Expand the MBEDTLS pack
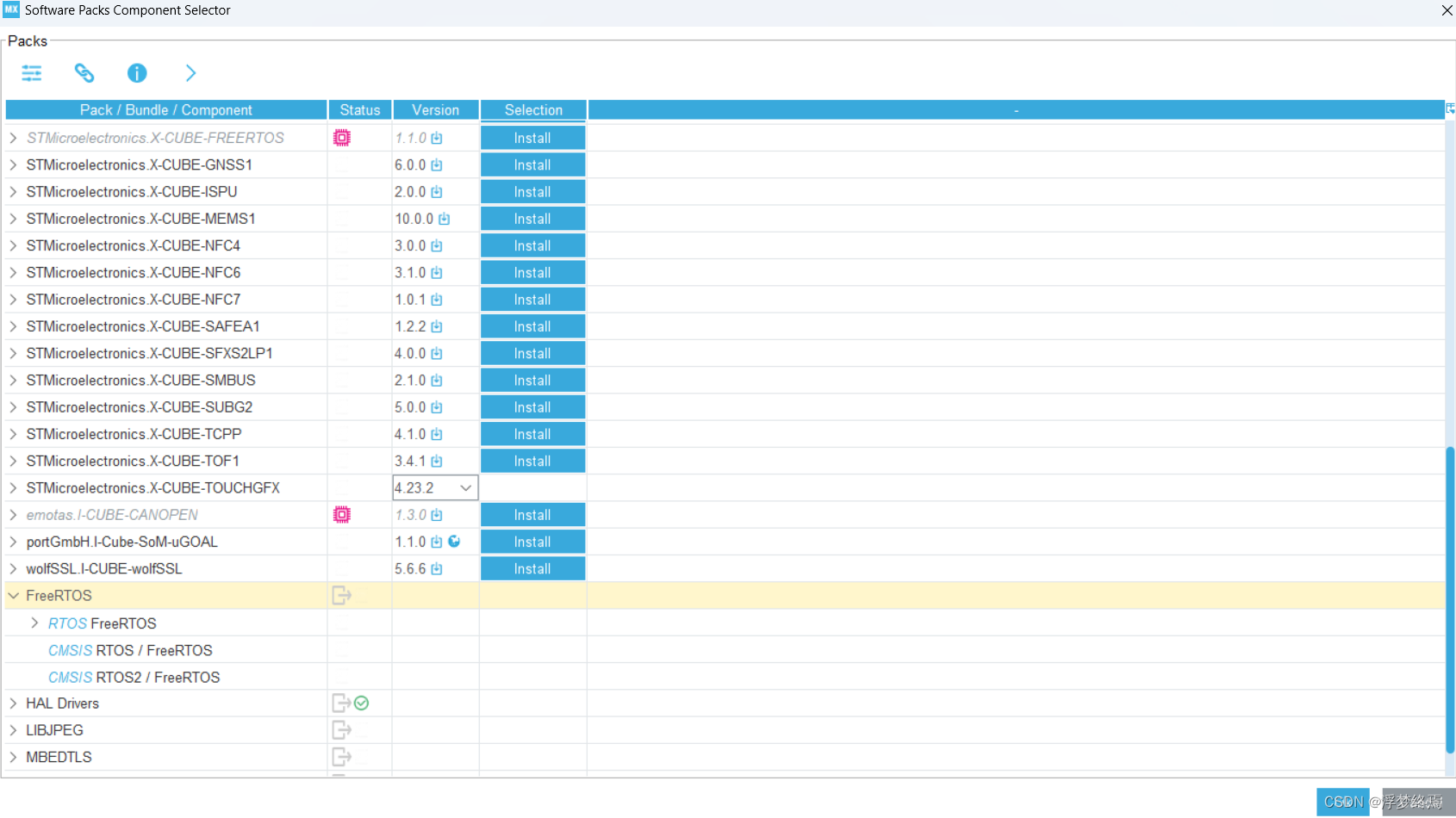This screenshot has height=818, width=1456. 14,757
